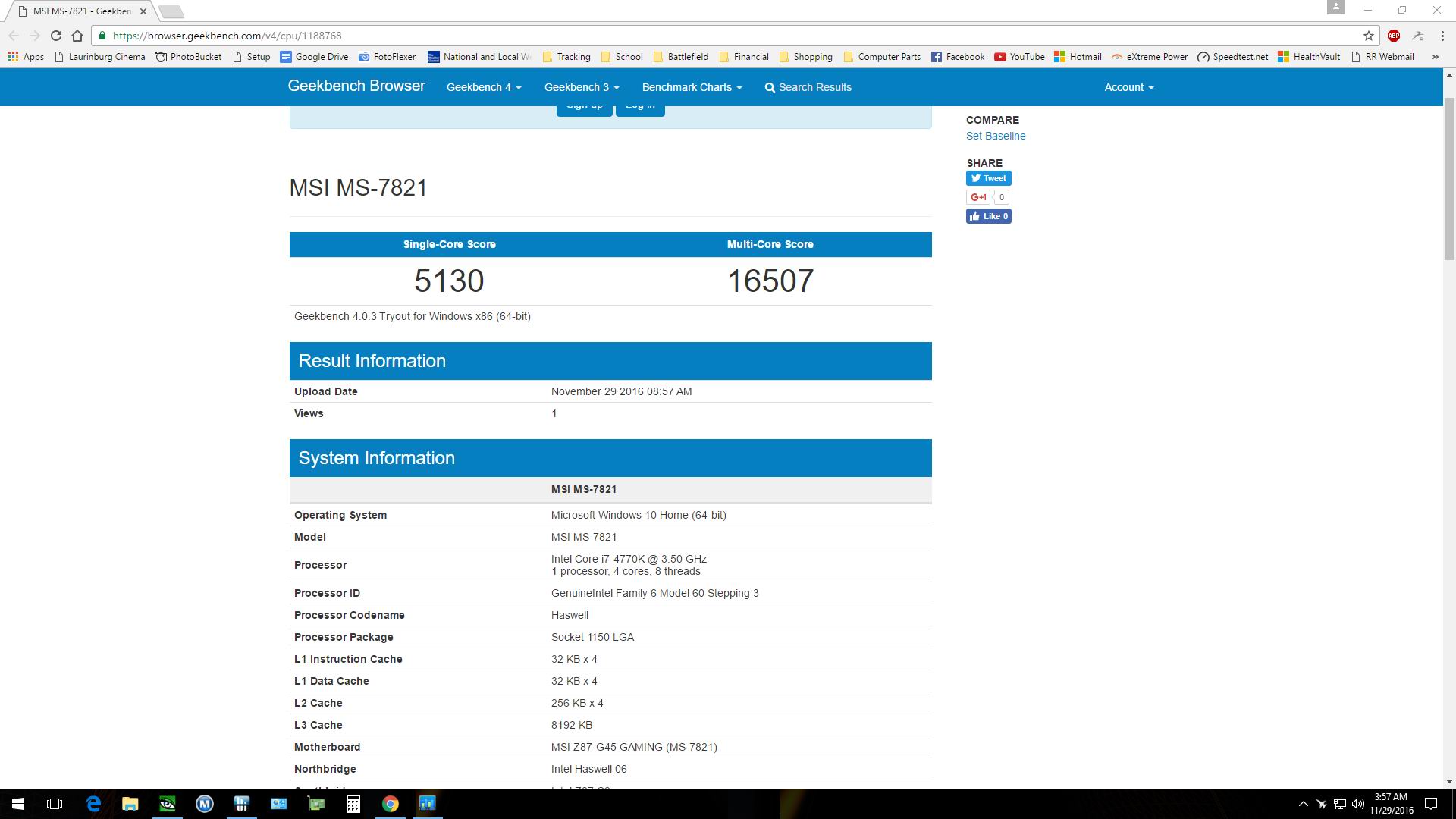Screen dimensions: 1456x819
Task: Open the Shopping bookmark folder
Action: click(805, 57)
